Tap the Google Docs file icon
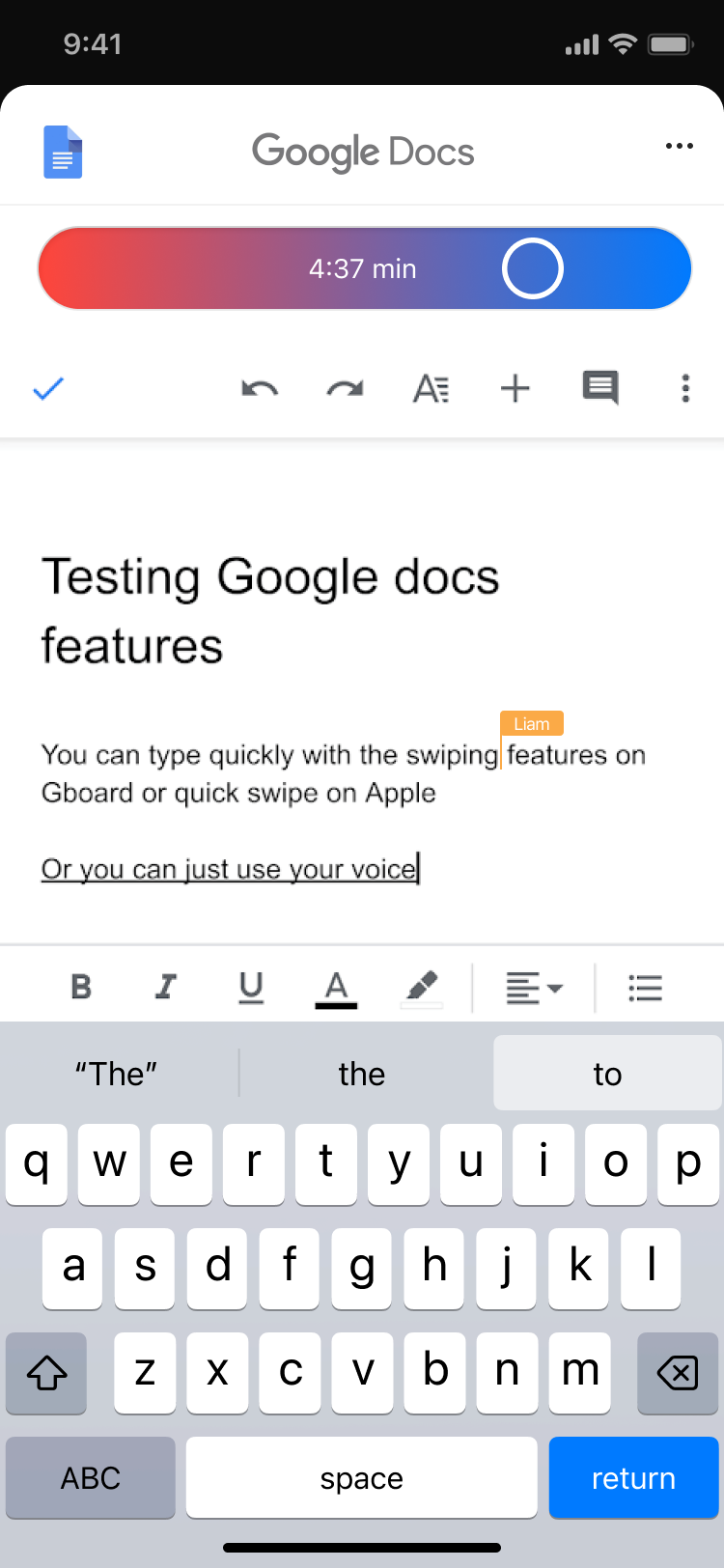The image size is (724, 1568). (x=63, y=153)
